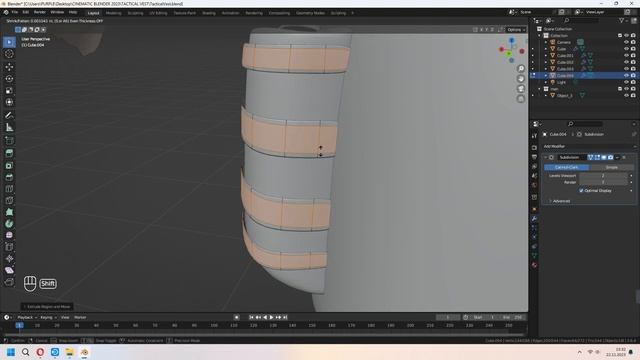This screenshot has width=640, height=360.
Task: Toggle Subdivision modifier edit mode display
Action: [597, 158]
